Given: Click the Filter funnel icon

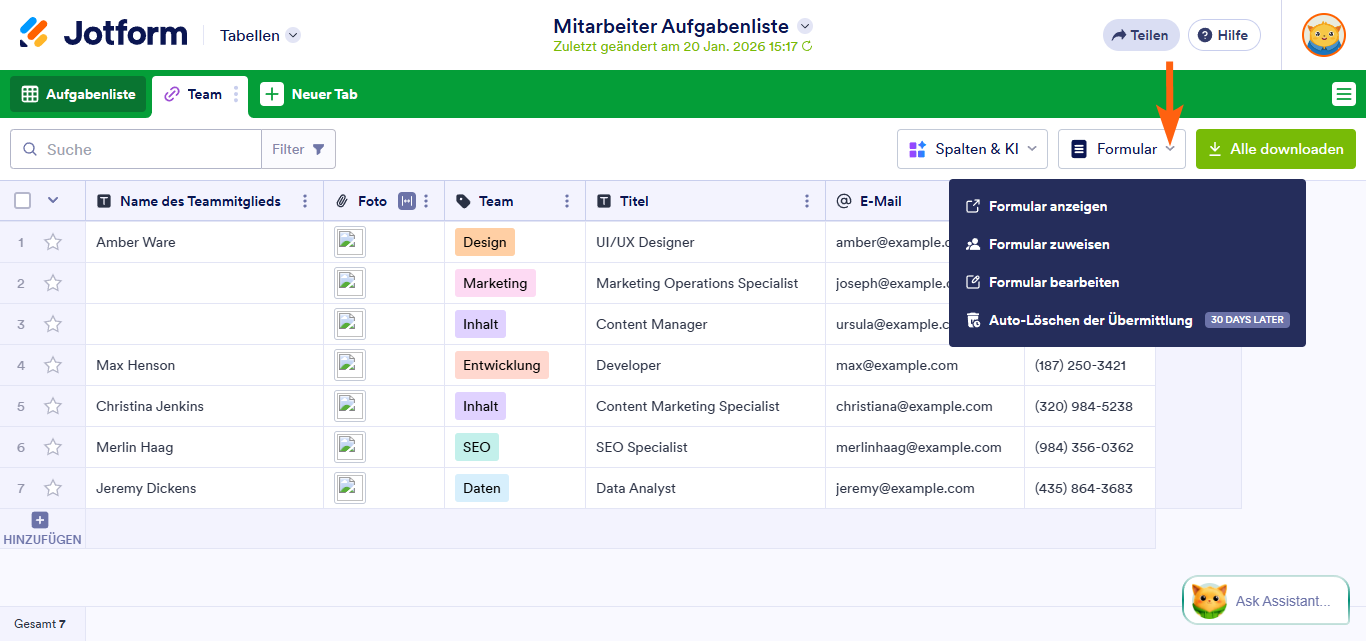Looking at the screenshot, I should tap(317, 148).
